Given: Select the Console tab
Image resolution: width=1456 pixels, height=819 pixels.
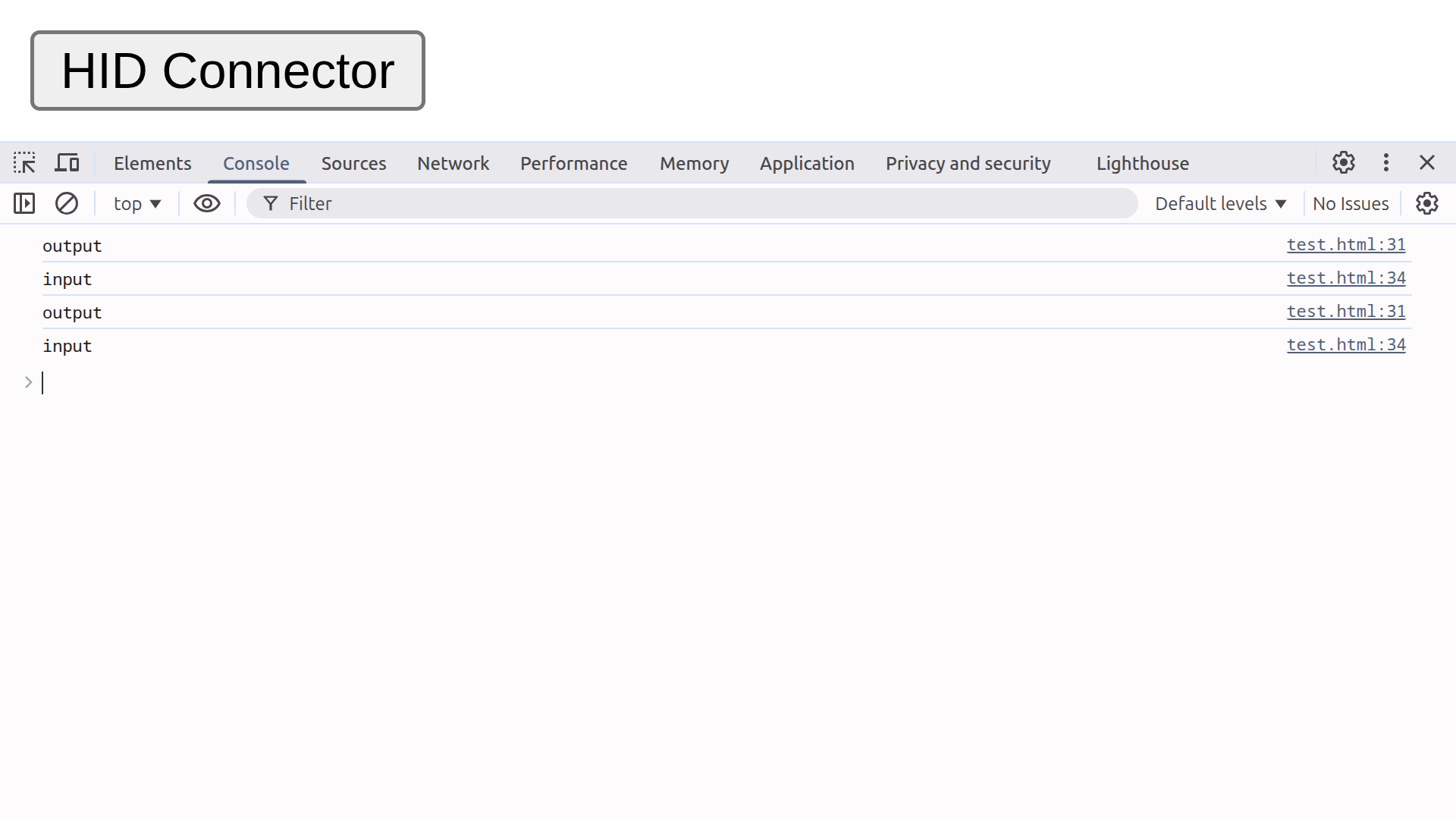Looking at the screenshot, I should pyautogui.click(x=256, y=163).
